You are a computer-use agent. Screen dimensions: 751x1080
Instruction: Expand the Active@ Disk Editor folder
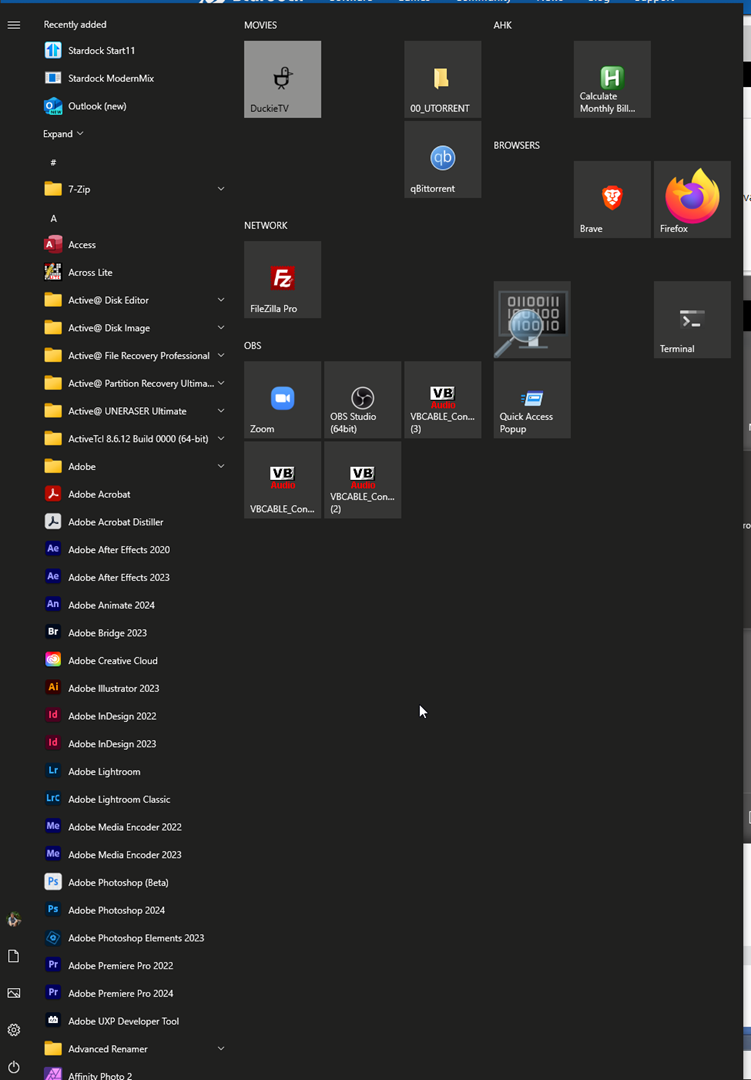[135, 300]
